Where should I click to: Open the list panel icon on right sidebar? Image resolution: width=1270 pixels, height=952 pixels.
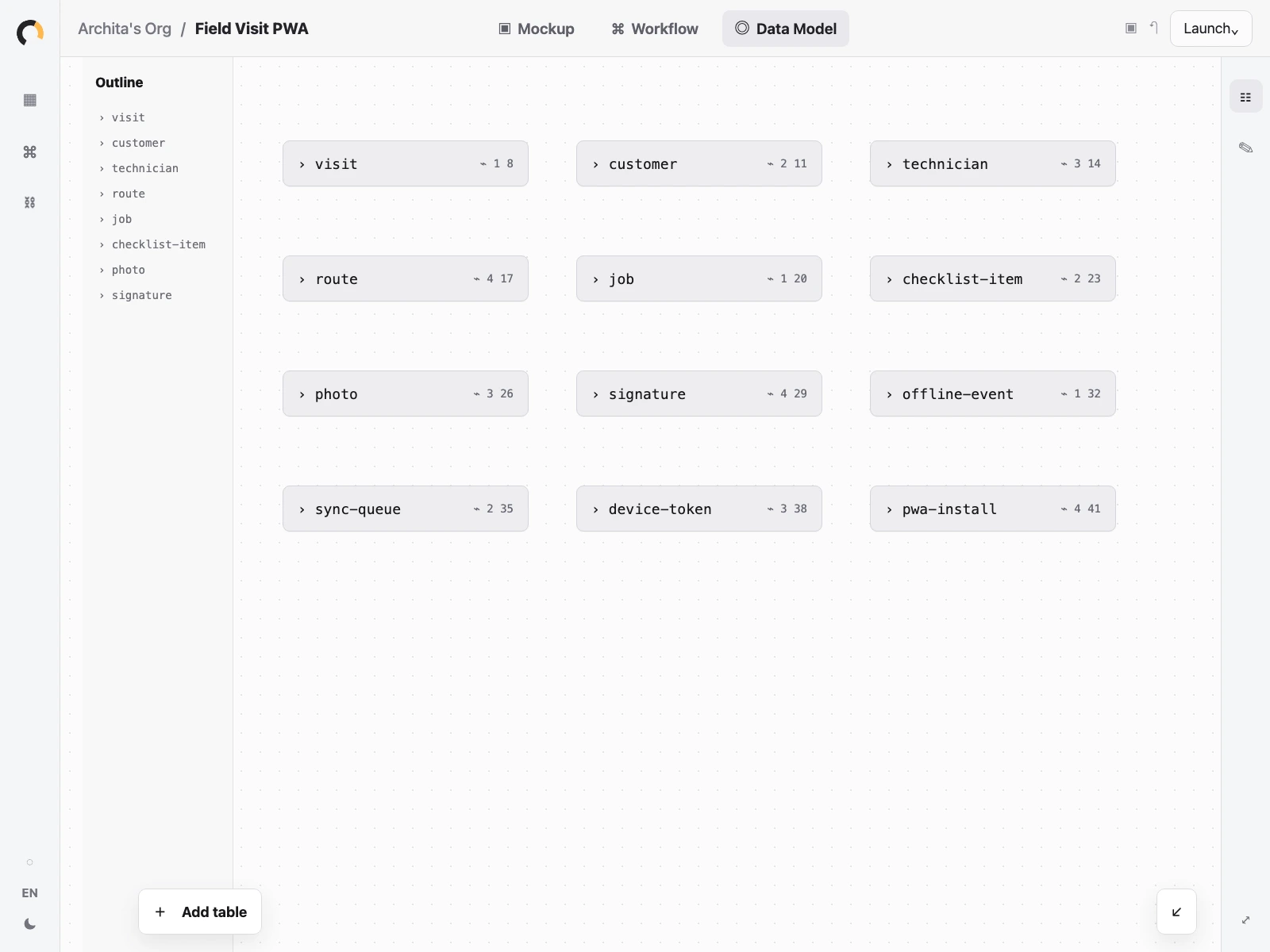click(1245, 97)
